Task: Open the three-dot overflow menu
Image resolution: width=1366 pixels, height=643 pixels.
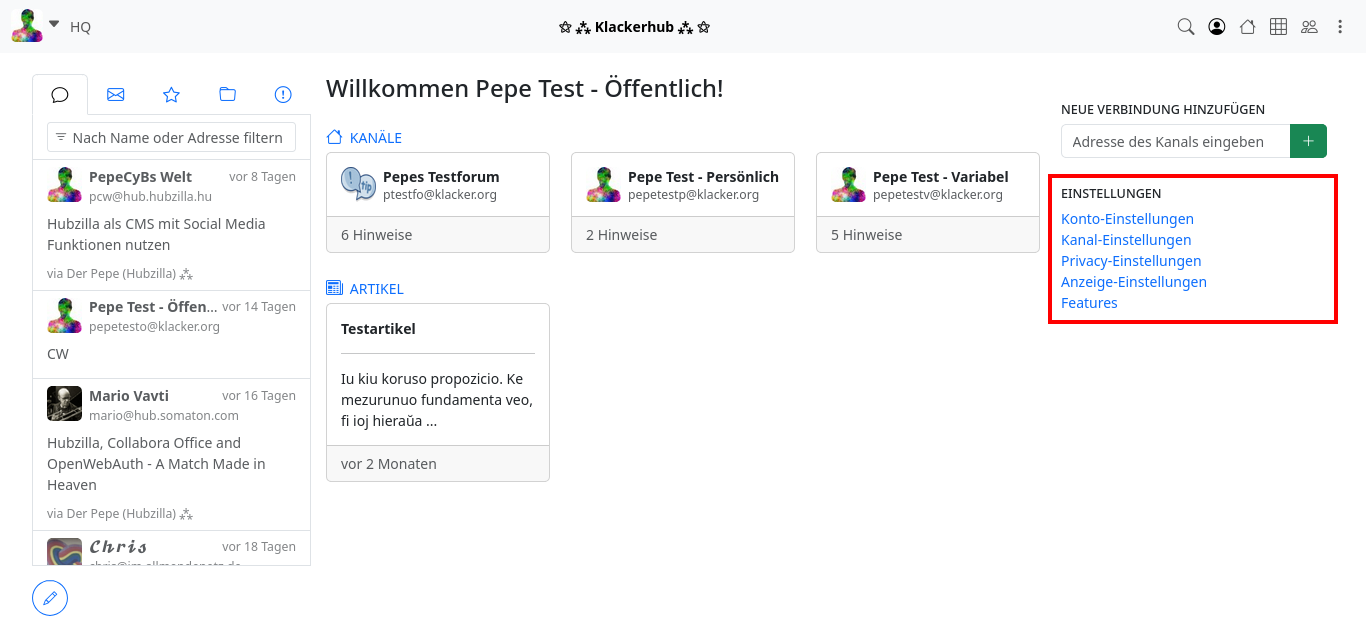Action: coord(1340,27)
